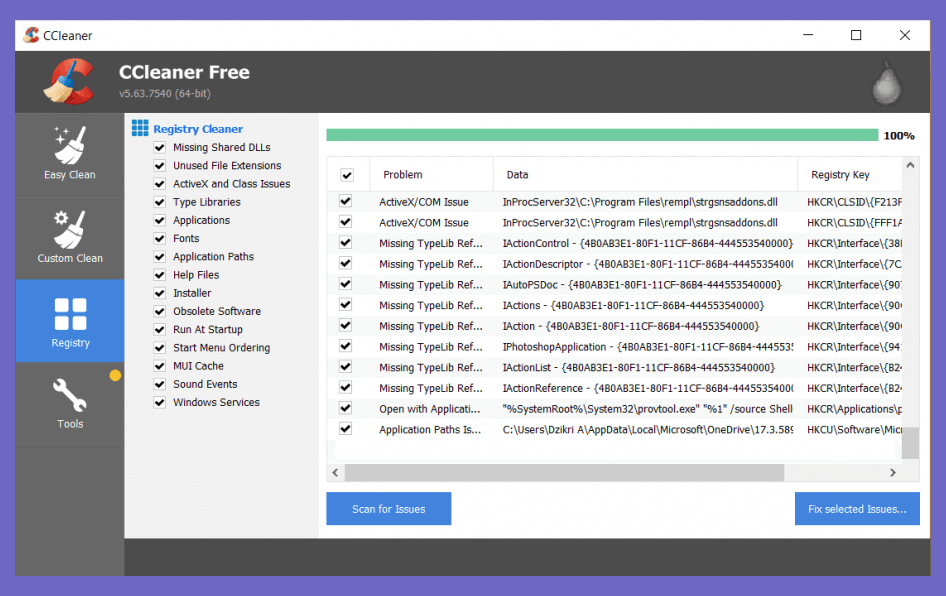946x596 pixels.
Task: Uncheck the provtool.exe Open with Application row
Action: [345, 408]
